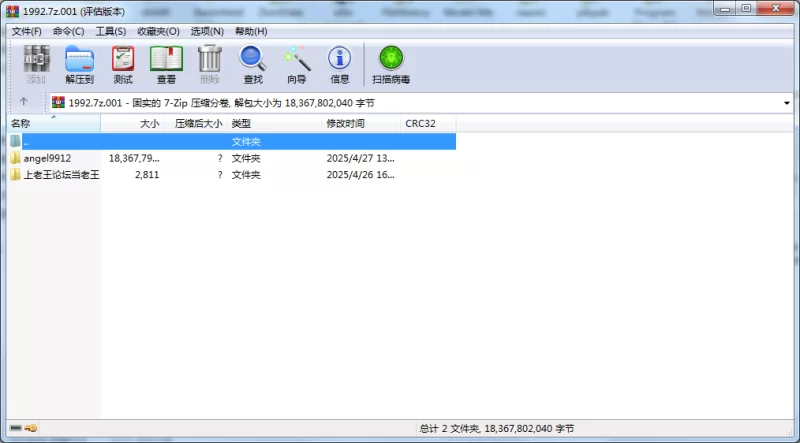Click the WinRAR icon in title bar
The width and height of the screenshot is (800, 443).
pyautogui.click(x=12, y=11)
